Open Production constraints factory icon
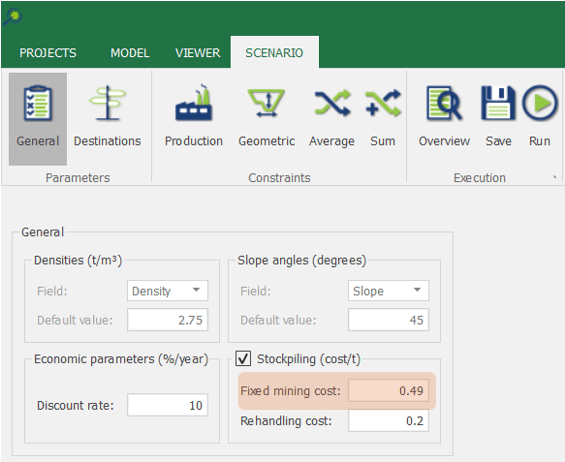The image size is (565, 462). pos(194,103)
